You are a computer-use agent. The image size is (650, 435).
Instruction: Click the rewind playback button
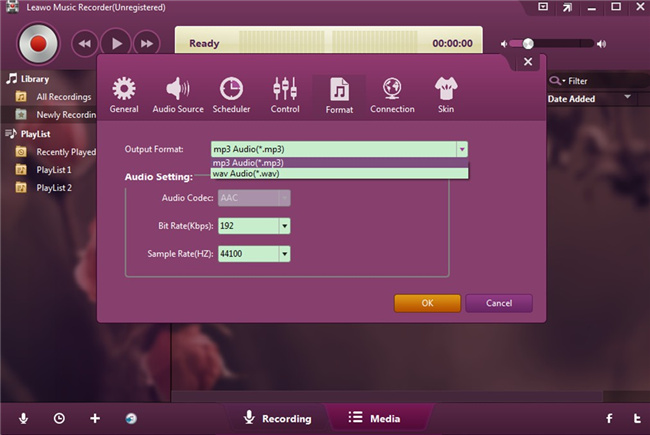point(85,44)
